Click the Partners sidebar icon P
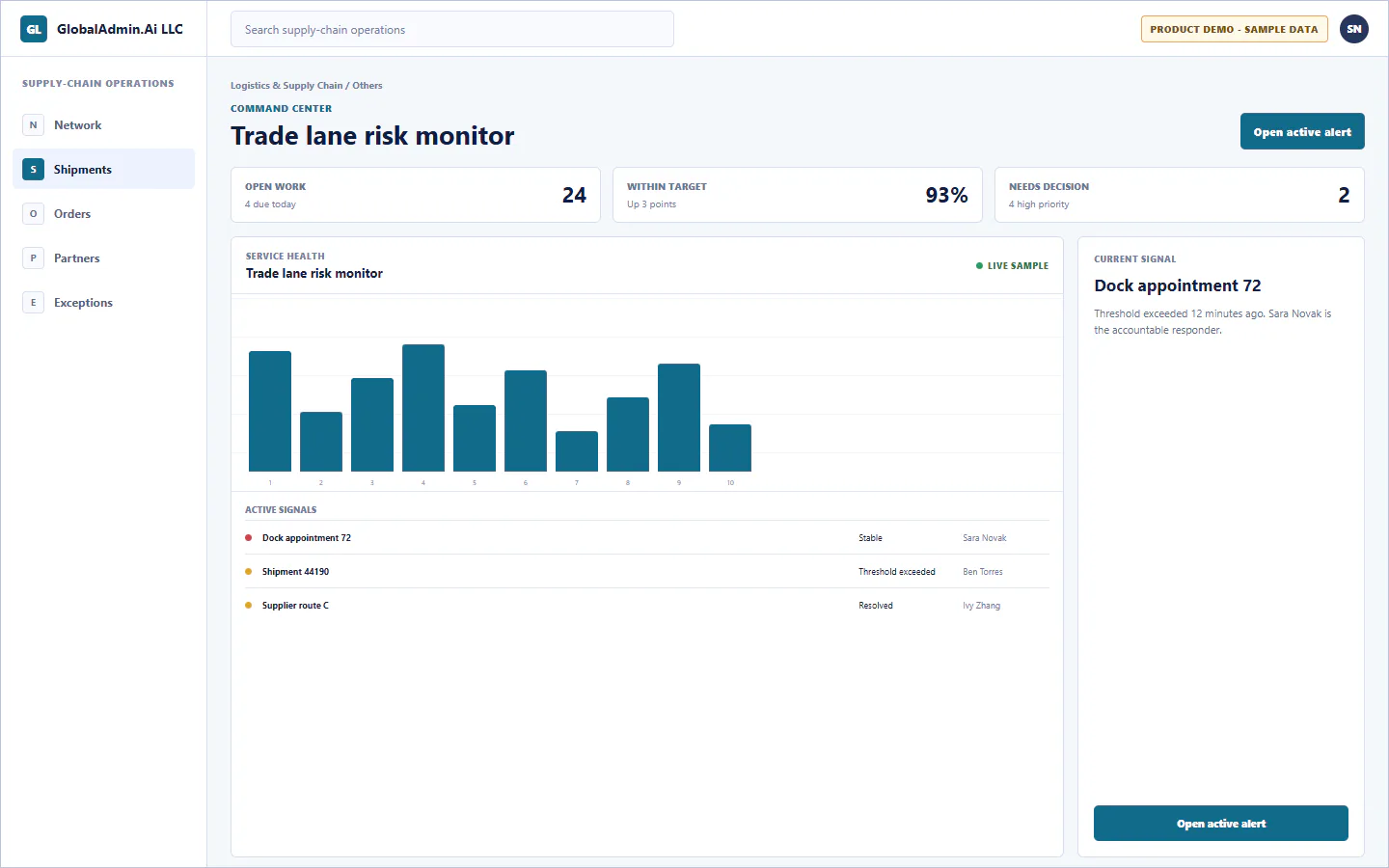The height and width of the screenshot is (868, 1389). click(x=33, y=258)
